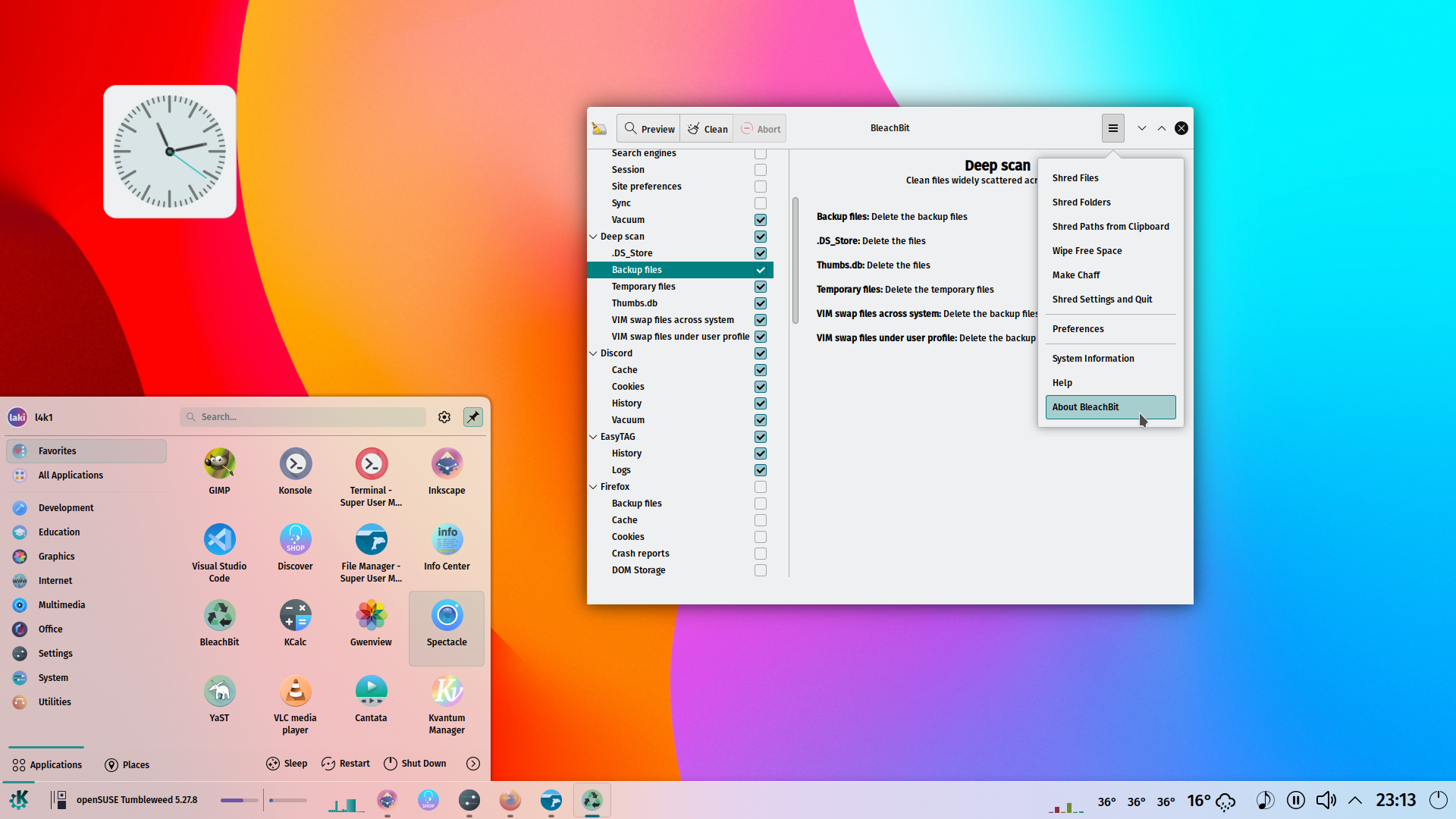
Task: Select Shred Files from the menu
Action: click(x=1110, y=178)
